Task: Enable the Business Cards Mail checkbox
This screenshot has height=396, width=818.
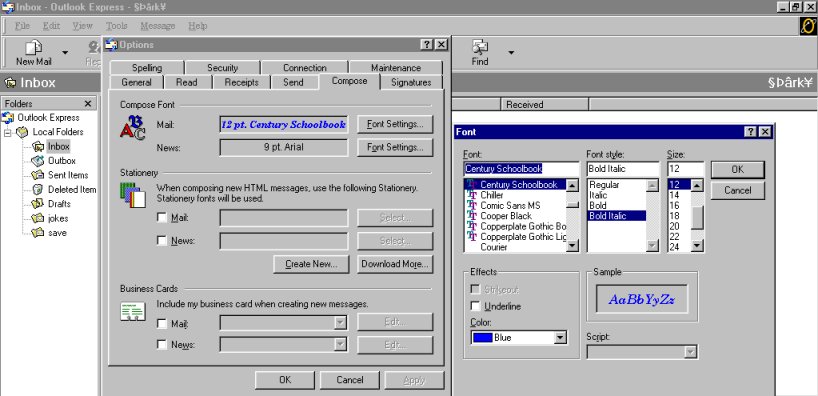Action: [162, 323]
